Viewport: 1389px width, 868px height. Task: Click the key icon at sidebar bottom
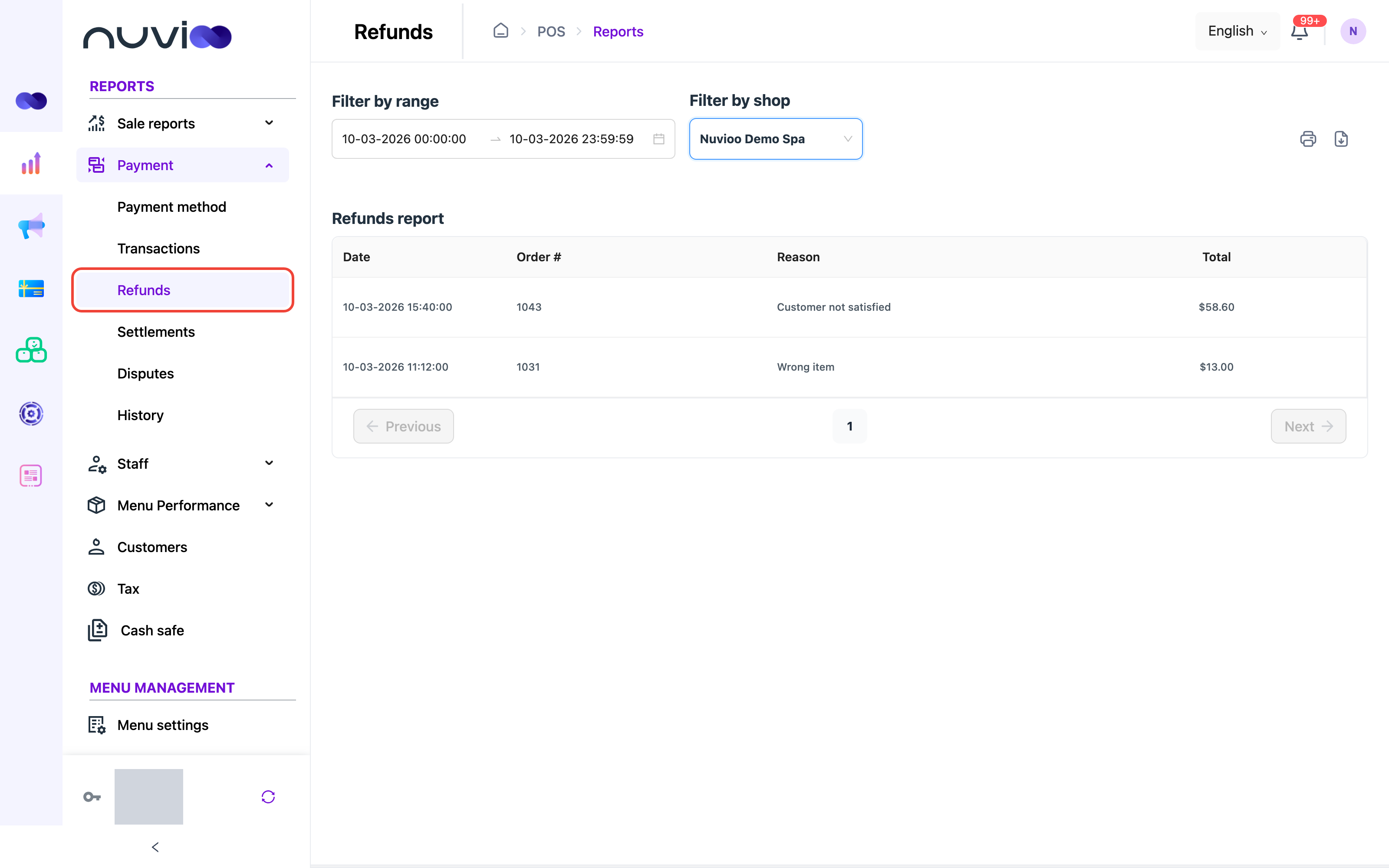(92, 797)
